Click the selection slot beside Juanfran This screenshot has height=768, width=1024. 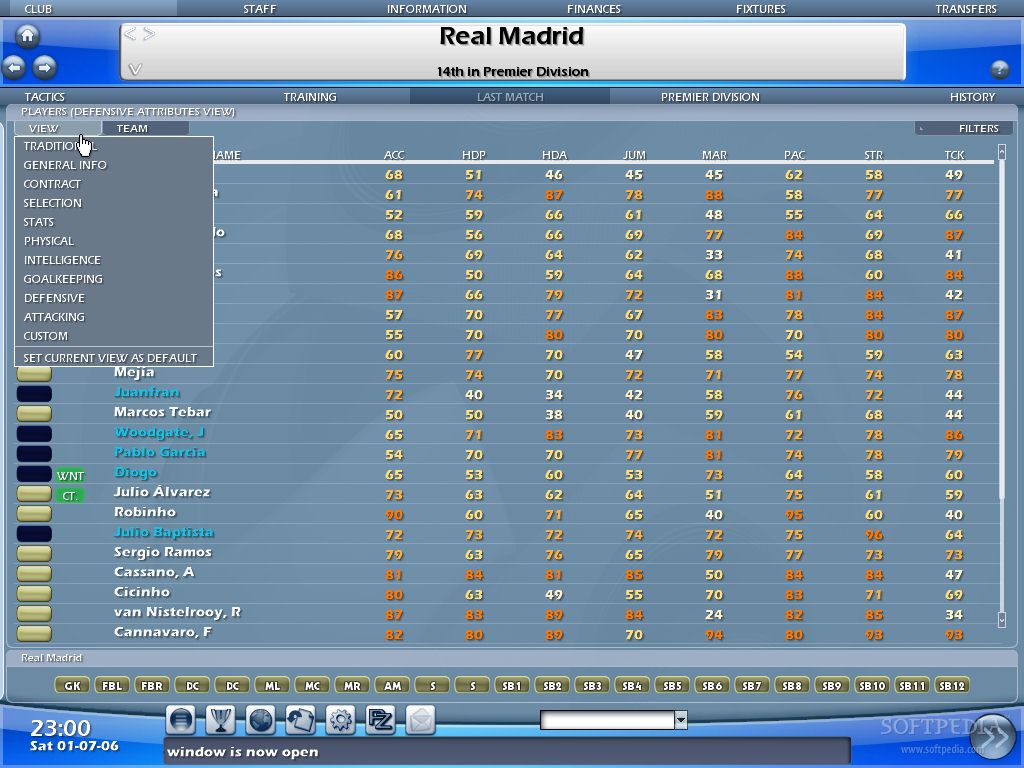pyautogui.click(x=34, y=394)
